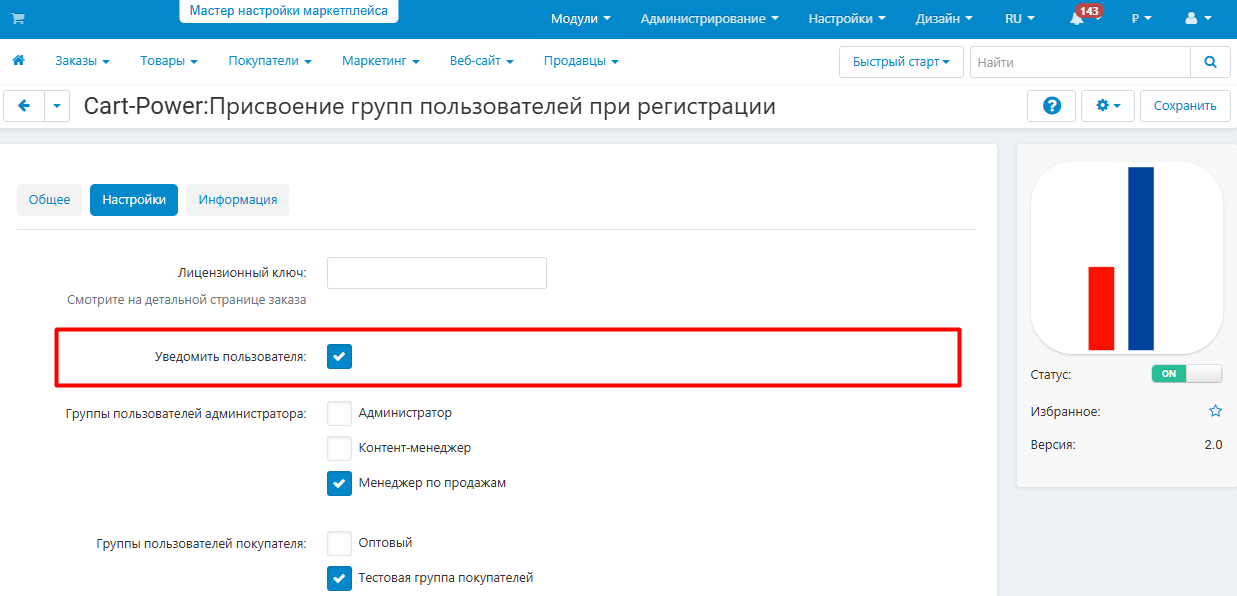1237x596 pixels.
Task: Open the help question mark icon
Action: pyautogui.click(x=1052, y=106)
